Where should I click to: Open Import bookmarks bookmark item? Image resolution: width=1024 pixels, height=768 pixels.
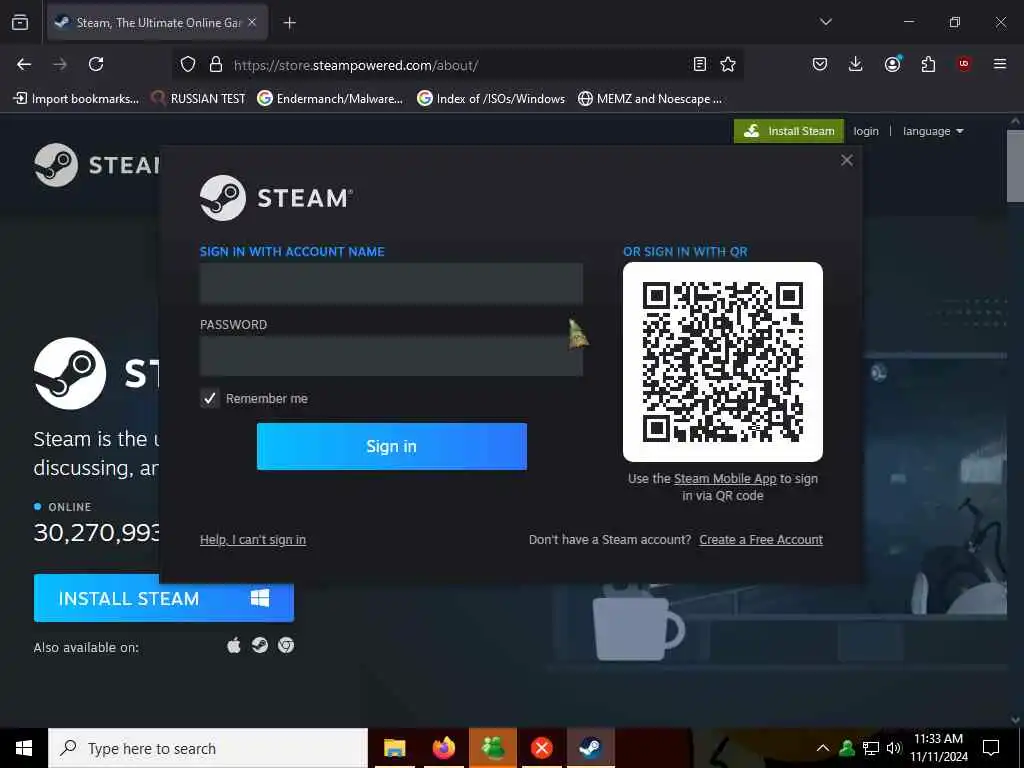coord(76,99)
